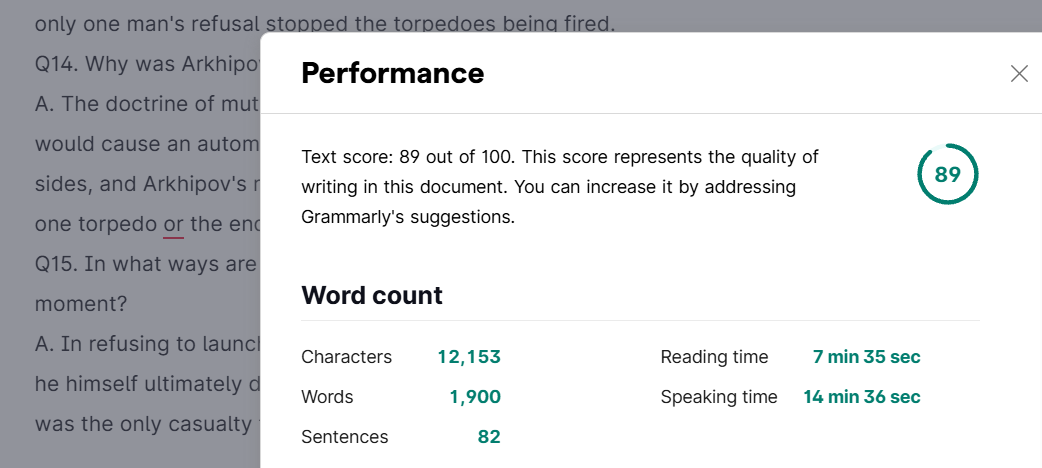Place cursor in the Q14 question line
The width and height of the screenshot is (1042, 468).
(x=147, y=64)
